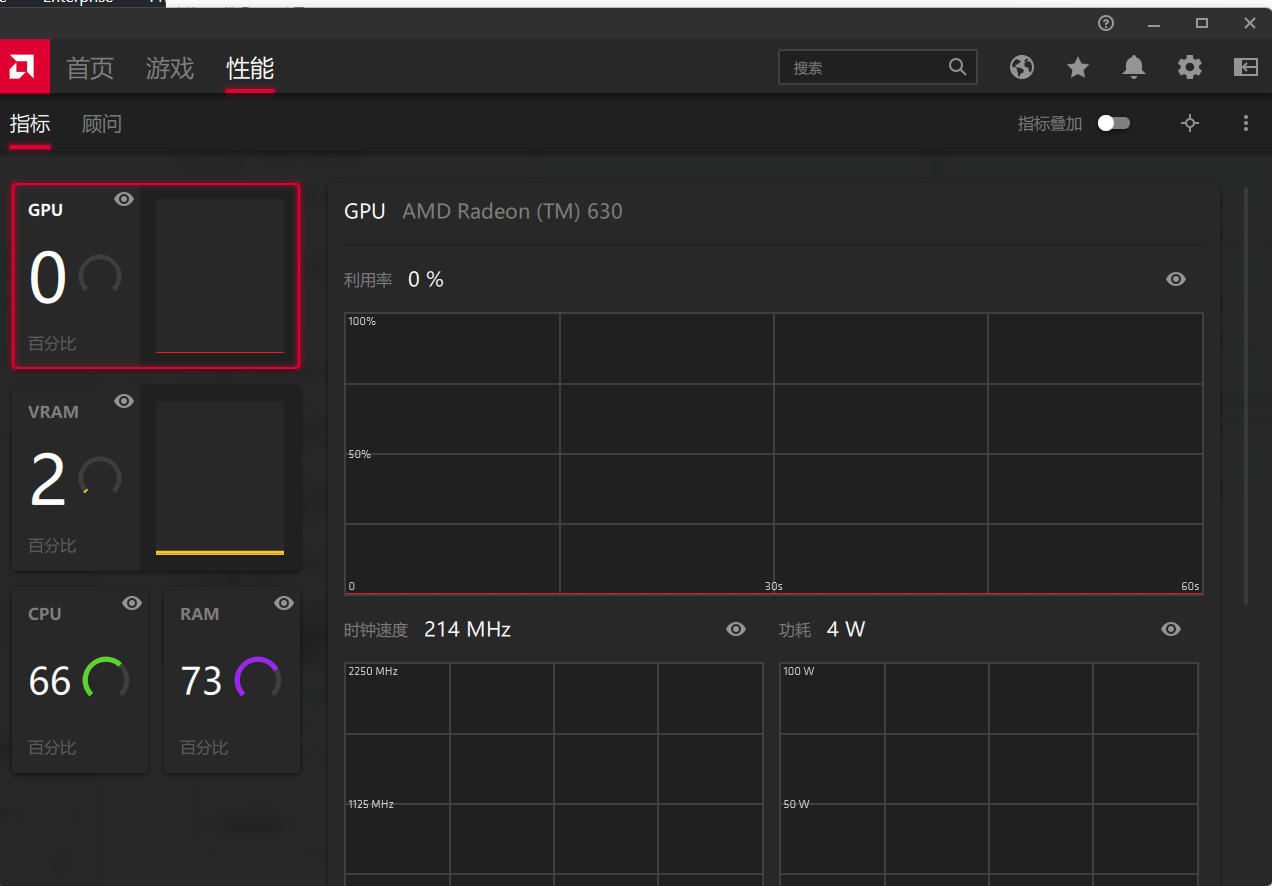Click the search magnifier icon
The image size is (1272, 886).
(957, 67)
